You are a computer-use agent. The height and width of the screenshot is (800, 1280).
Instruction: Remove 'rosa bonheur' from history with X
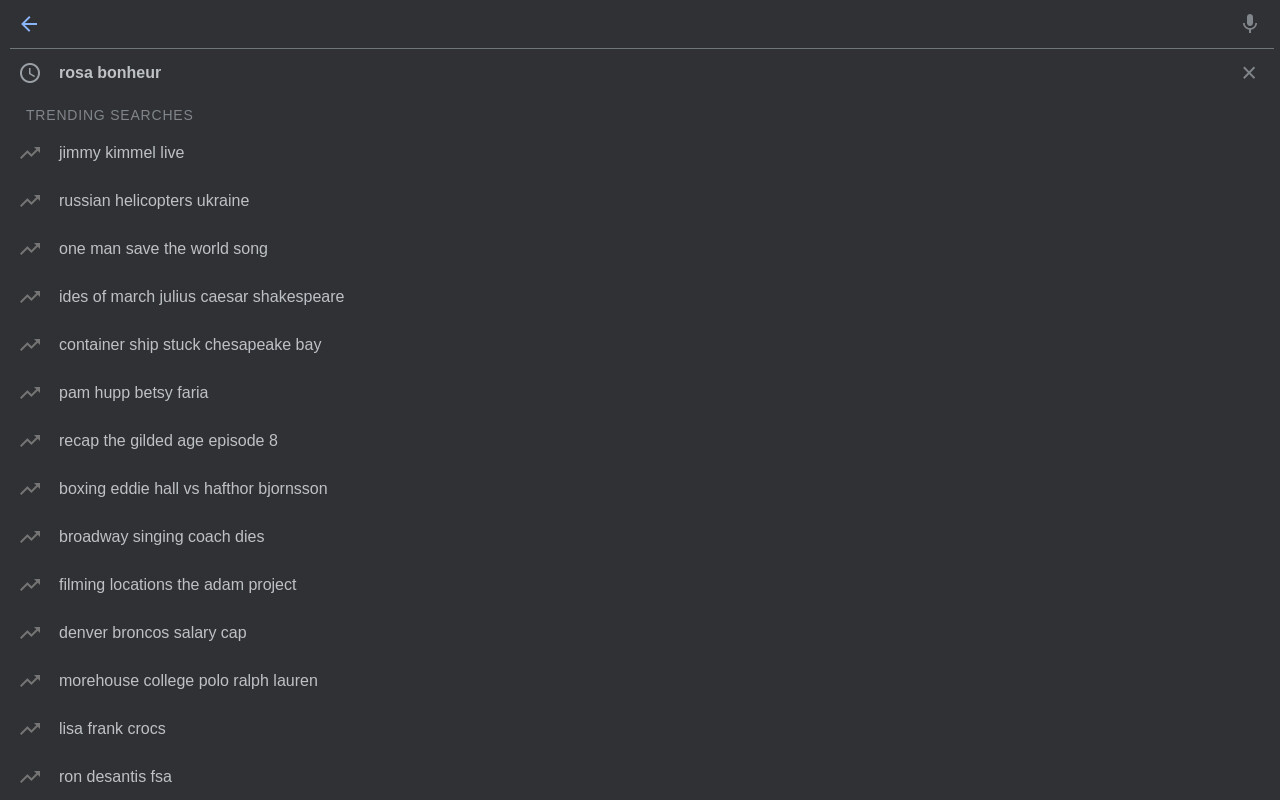click(x=1249, y=73)
